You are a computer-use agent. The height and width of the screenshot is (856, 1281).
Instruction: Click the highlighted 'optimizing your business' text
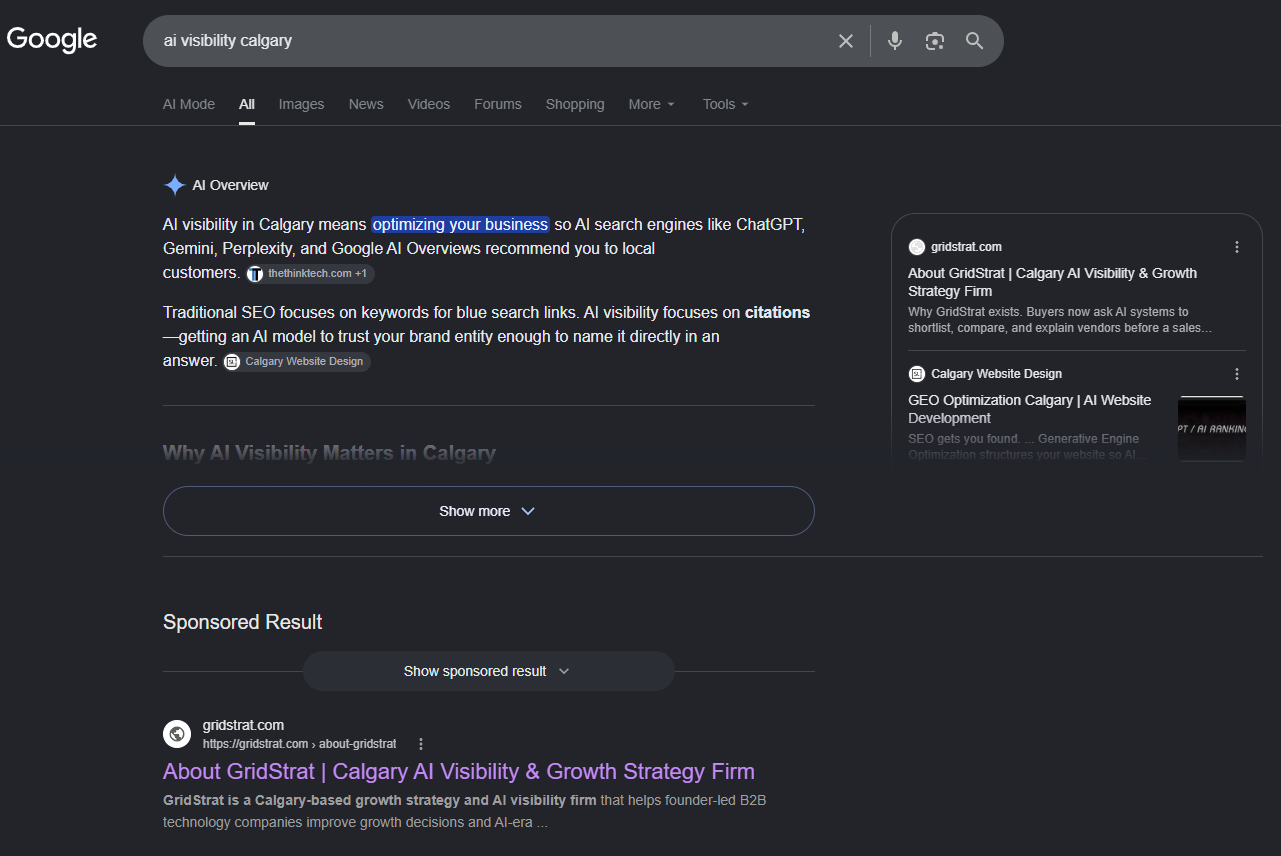click(x=461, y=224)
